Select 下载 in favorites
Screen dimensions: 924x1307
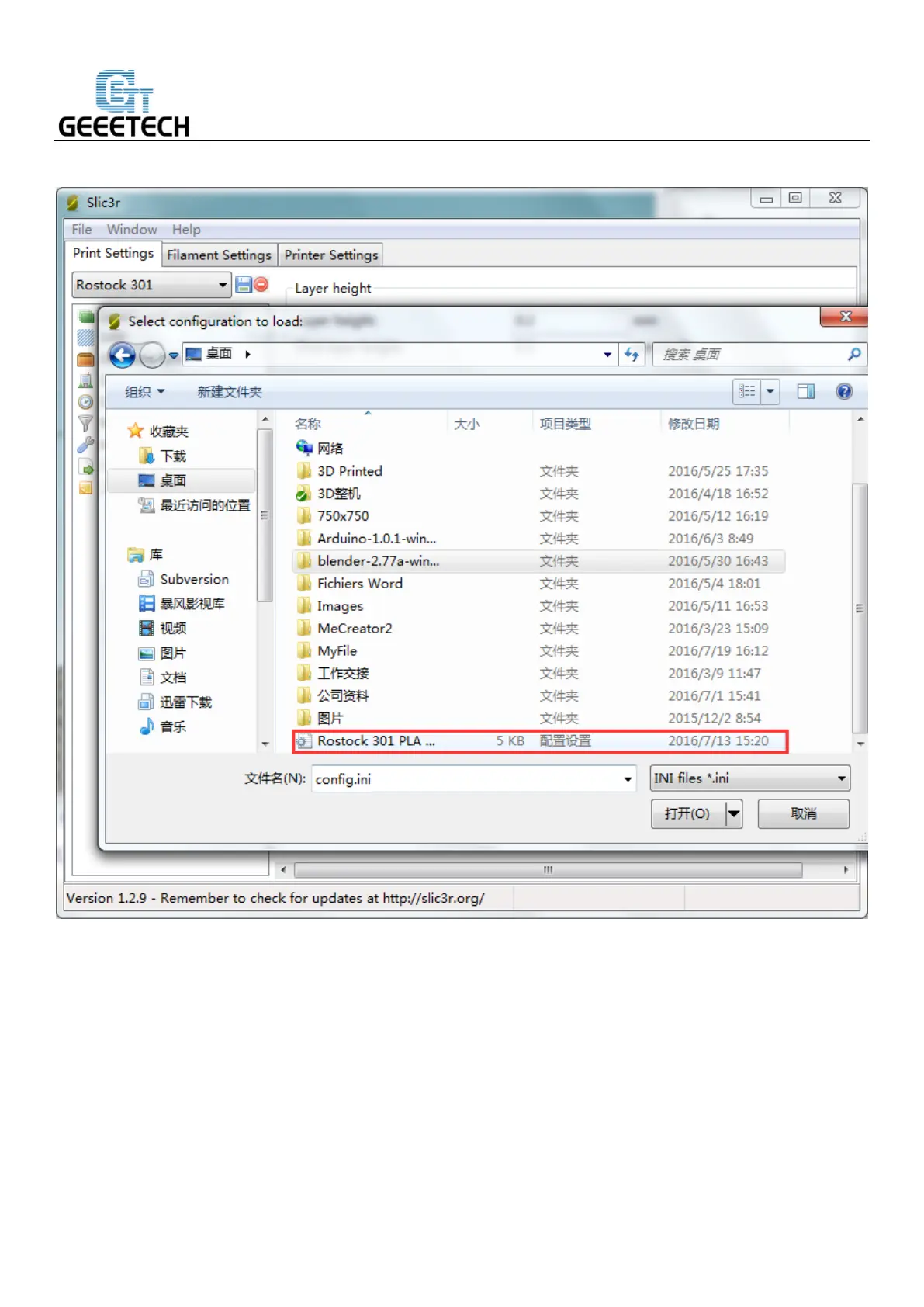[163, 456]
